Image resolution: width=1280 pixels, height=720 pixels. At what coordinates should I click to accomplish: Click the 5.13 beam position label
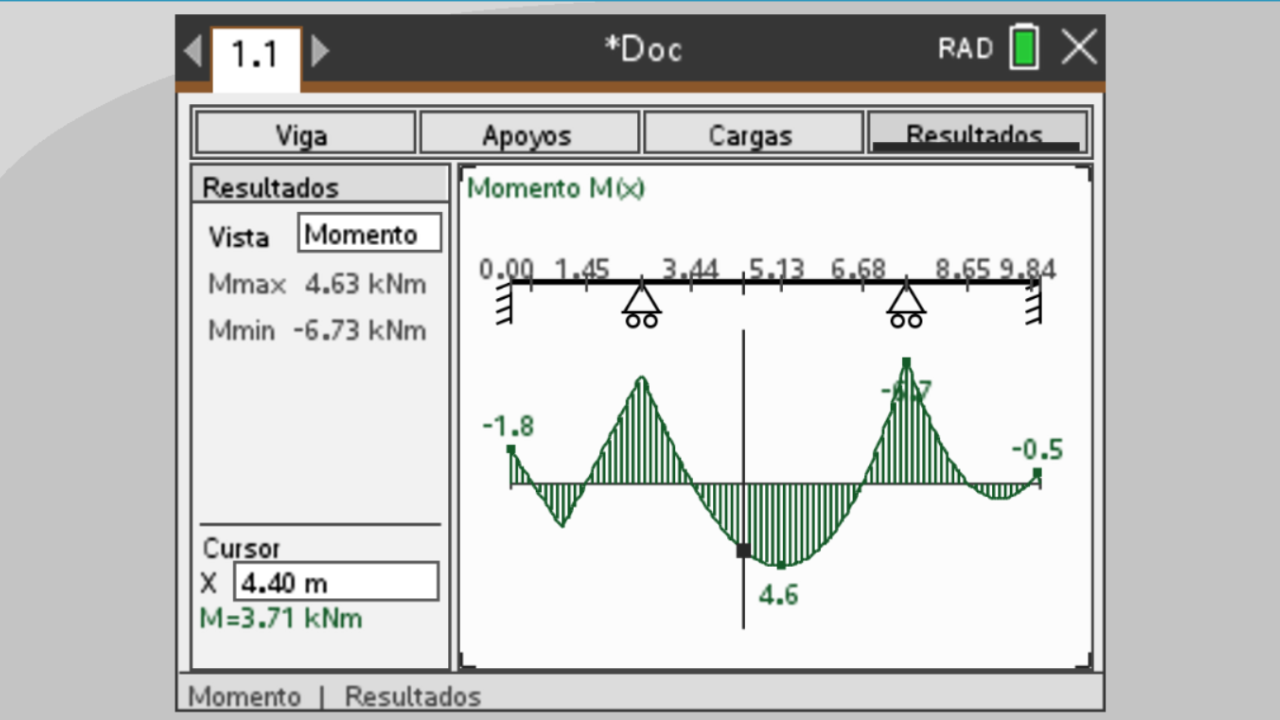coord(777,269)
